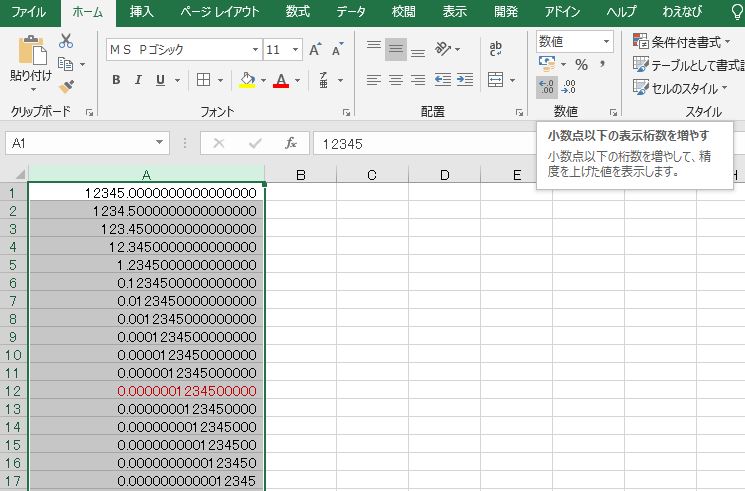The image size is (745, 491).
Task: Switch to the 表示 tab
Action: pyautogui.click(x=455, y=11)
